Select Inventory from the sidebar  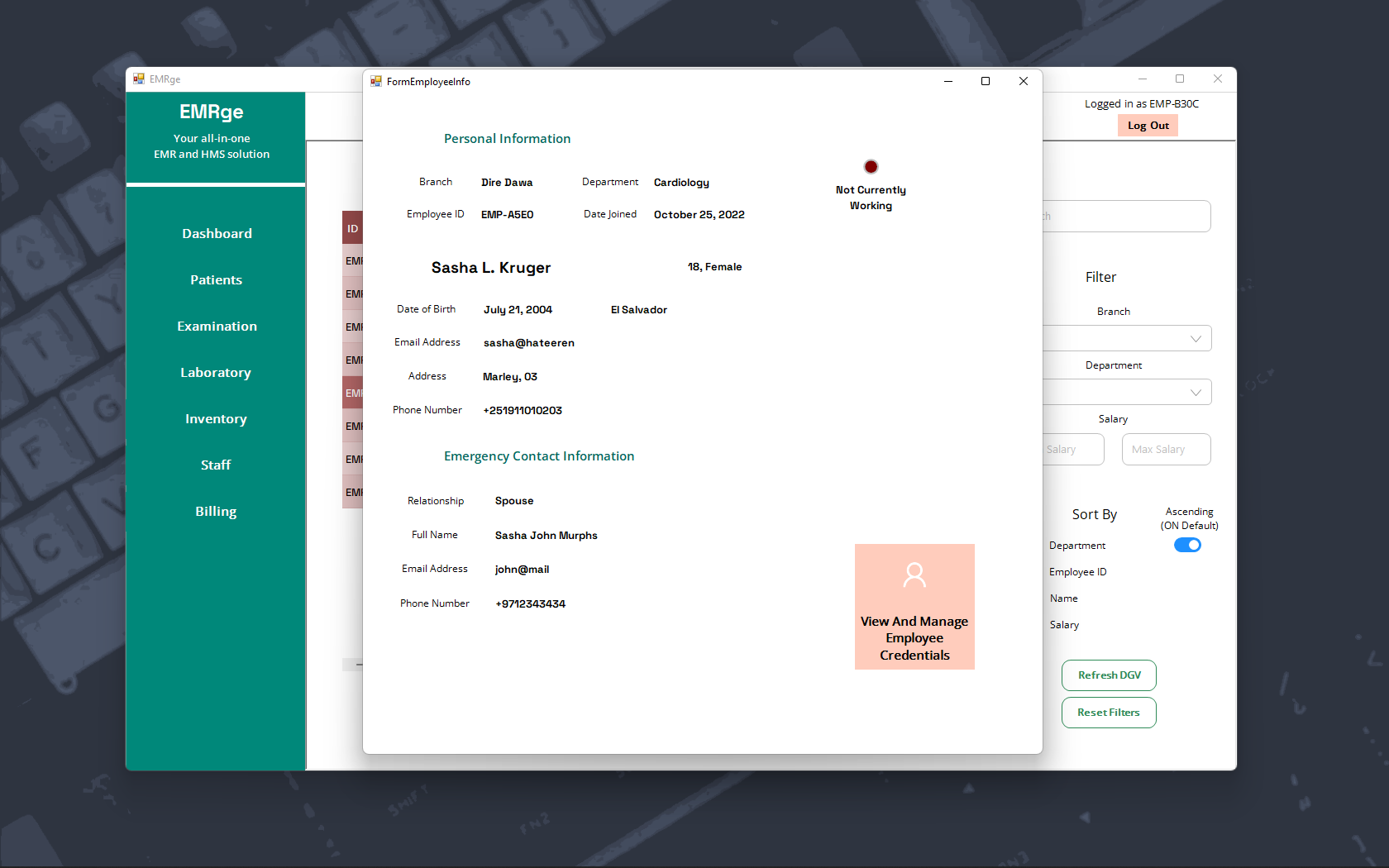coord(216,418)
